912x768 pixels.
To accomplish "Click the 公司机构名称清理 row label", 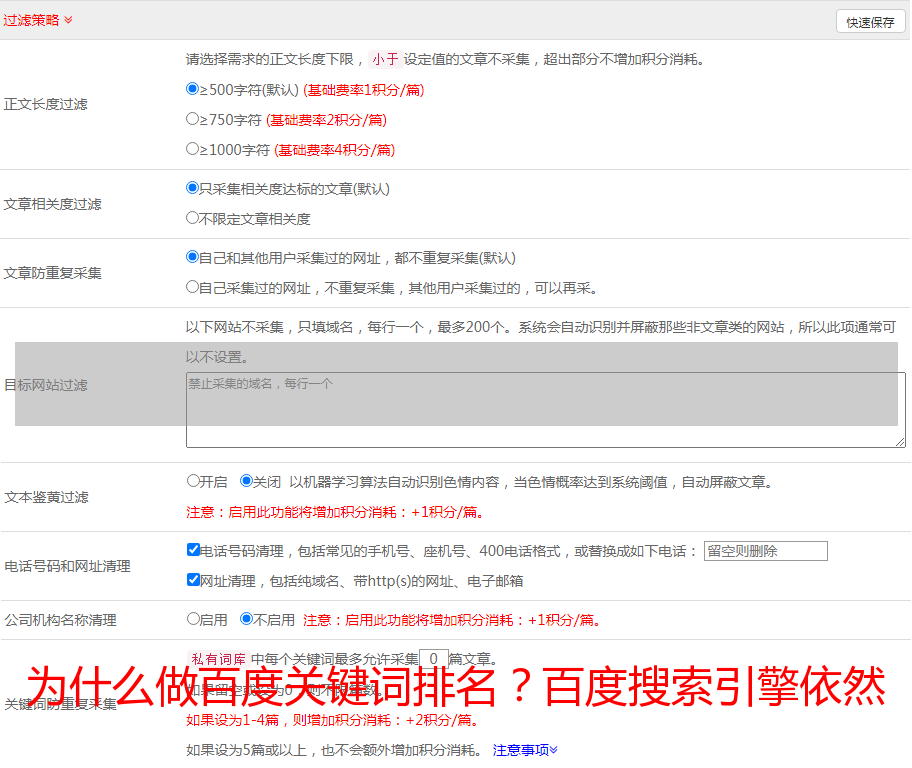I will [x=60, y=620].
